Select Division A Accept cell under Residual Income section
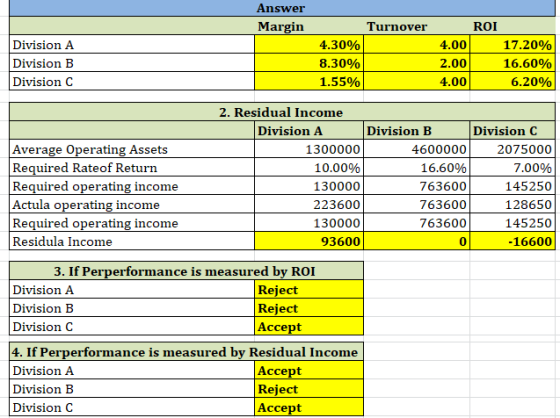The width and height of the screenshot is (560, 418). (309, 370)
